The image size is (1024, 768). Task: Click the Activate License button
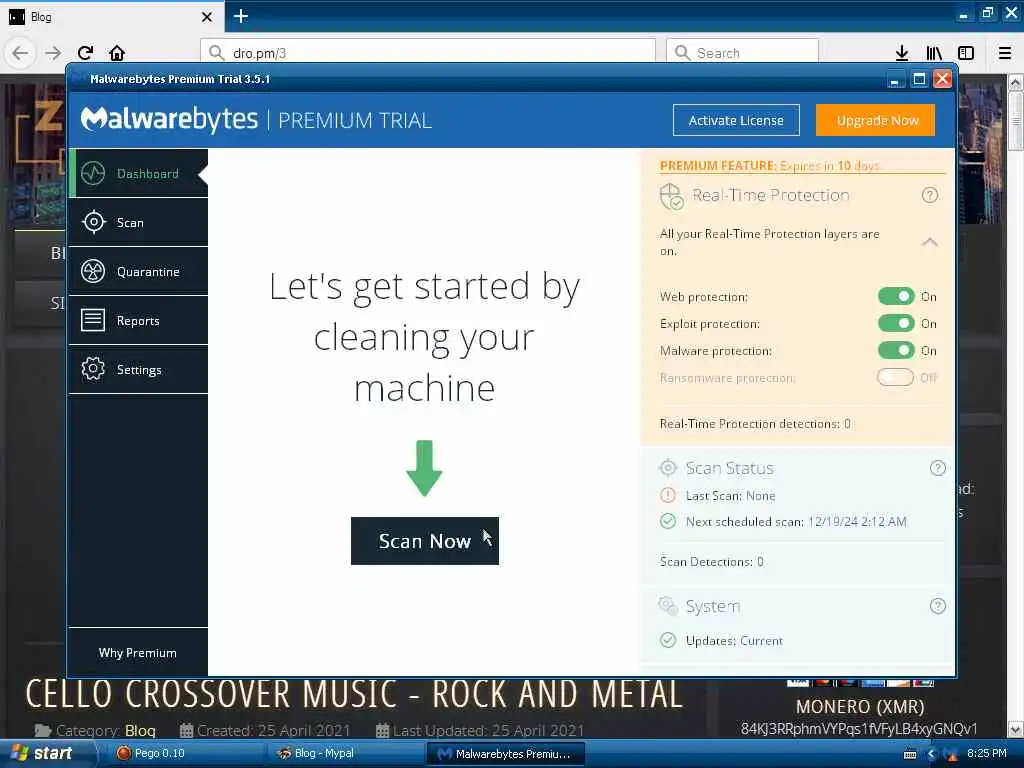(x=736, y=120)
